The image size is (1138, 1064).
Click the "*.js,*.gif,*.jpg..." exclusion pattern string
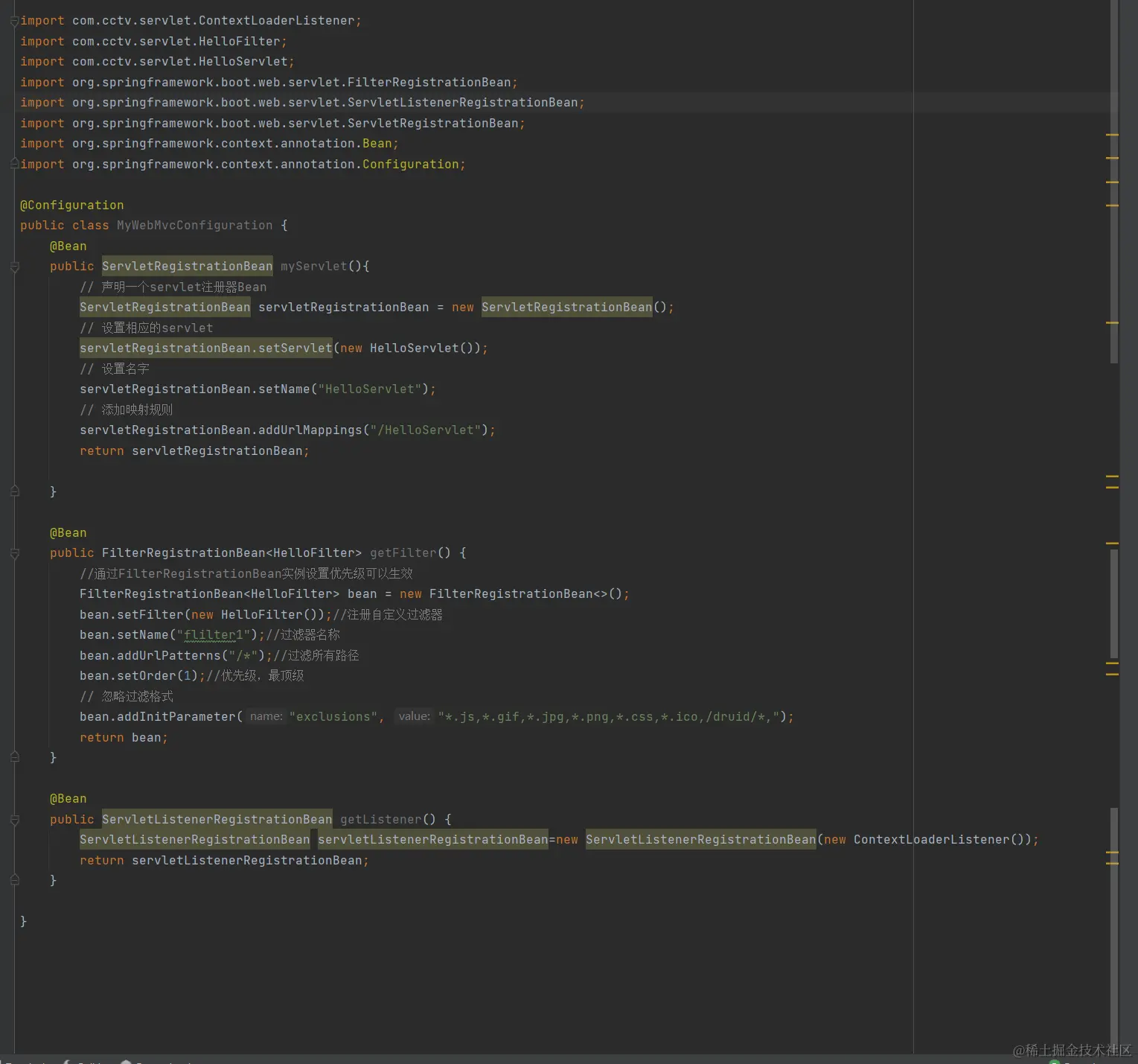608,716
